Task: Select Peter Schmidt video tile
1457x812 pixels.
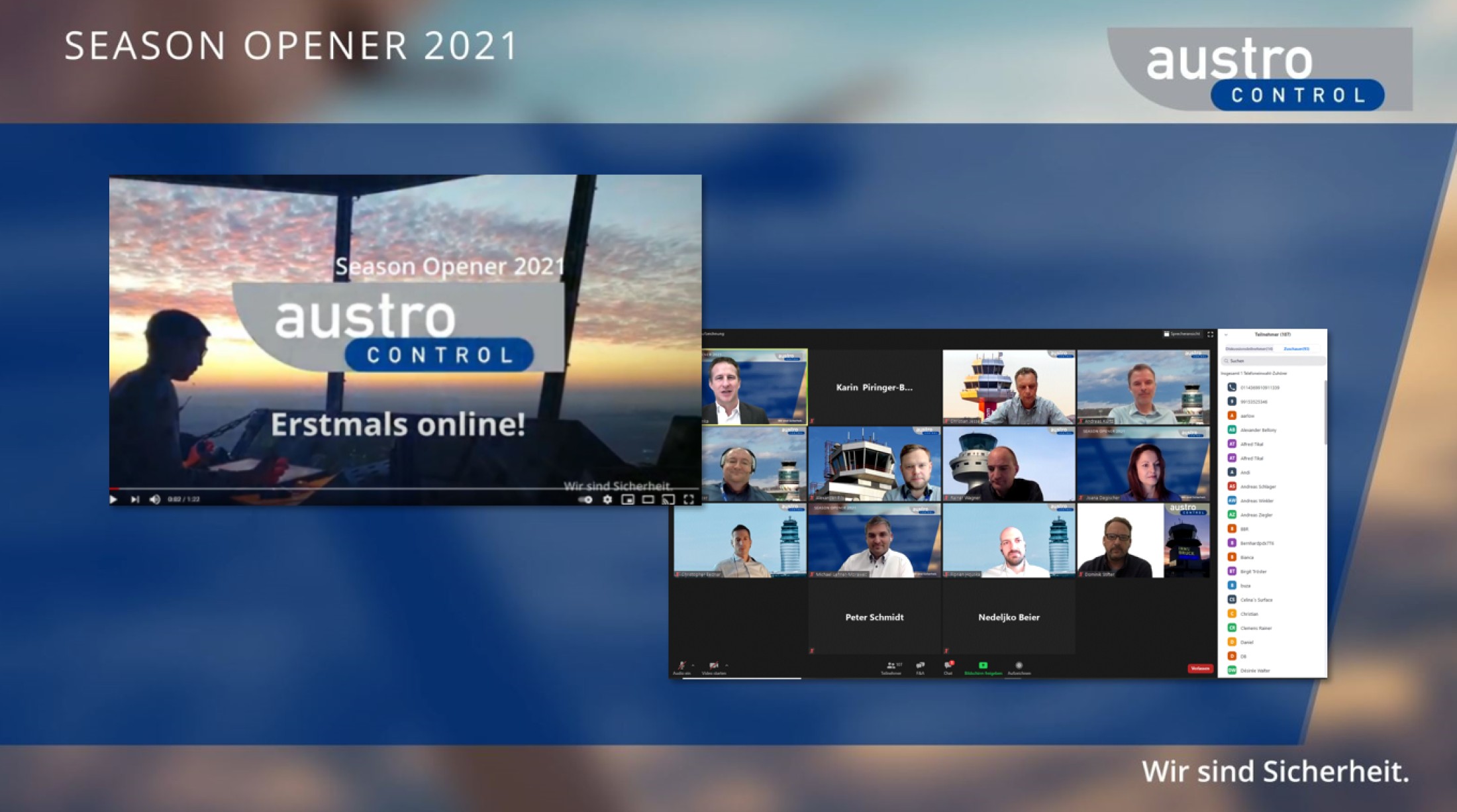Action: (x=874, y=617)
